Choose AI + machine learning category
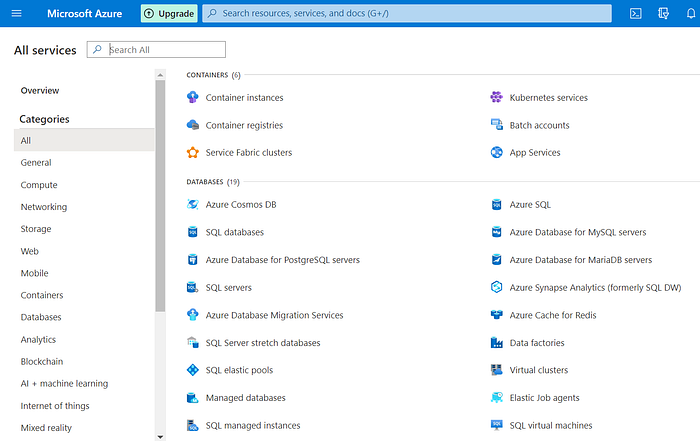Image resolution: width=700 pixels, height=441 pixels. point(64,383)
